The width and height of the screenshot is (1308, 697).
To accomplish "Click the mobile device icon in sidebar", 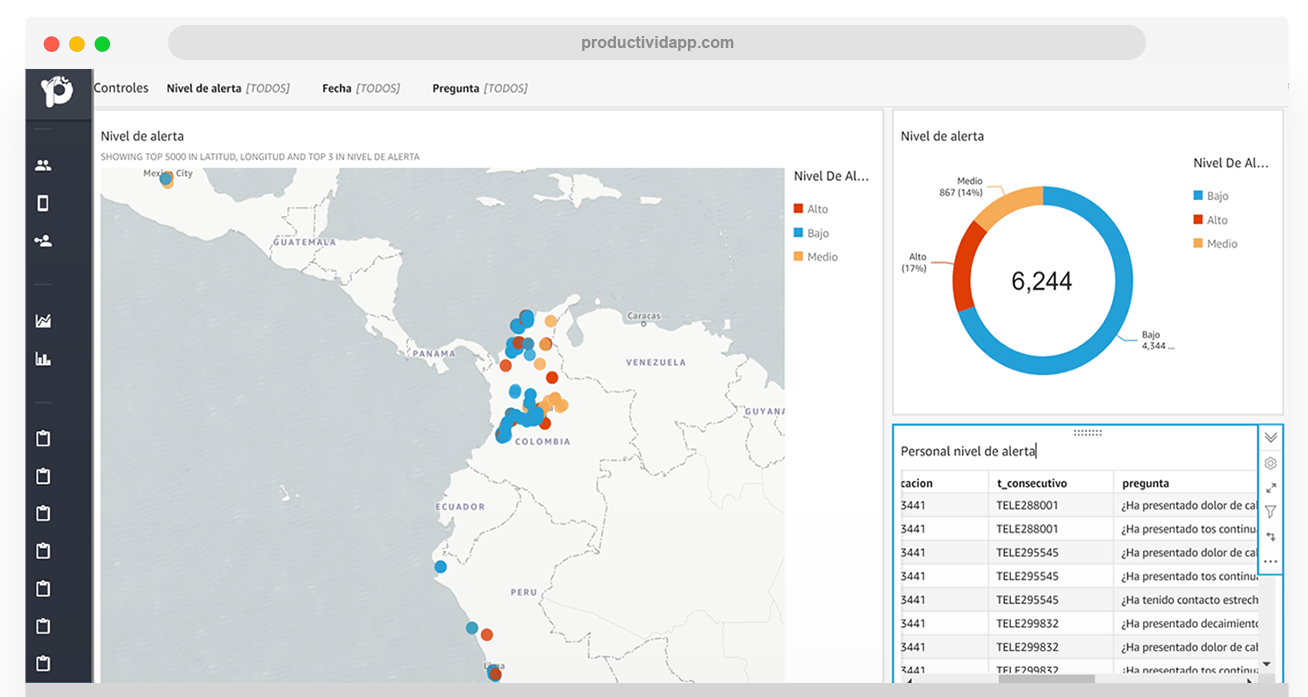I will coord(43,203).
